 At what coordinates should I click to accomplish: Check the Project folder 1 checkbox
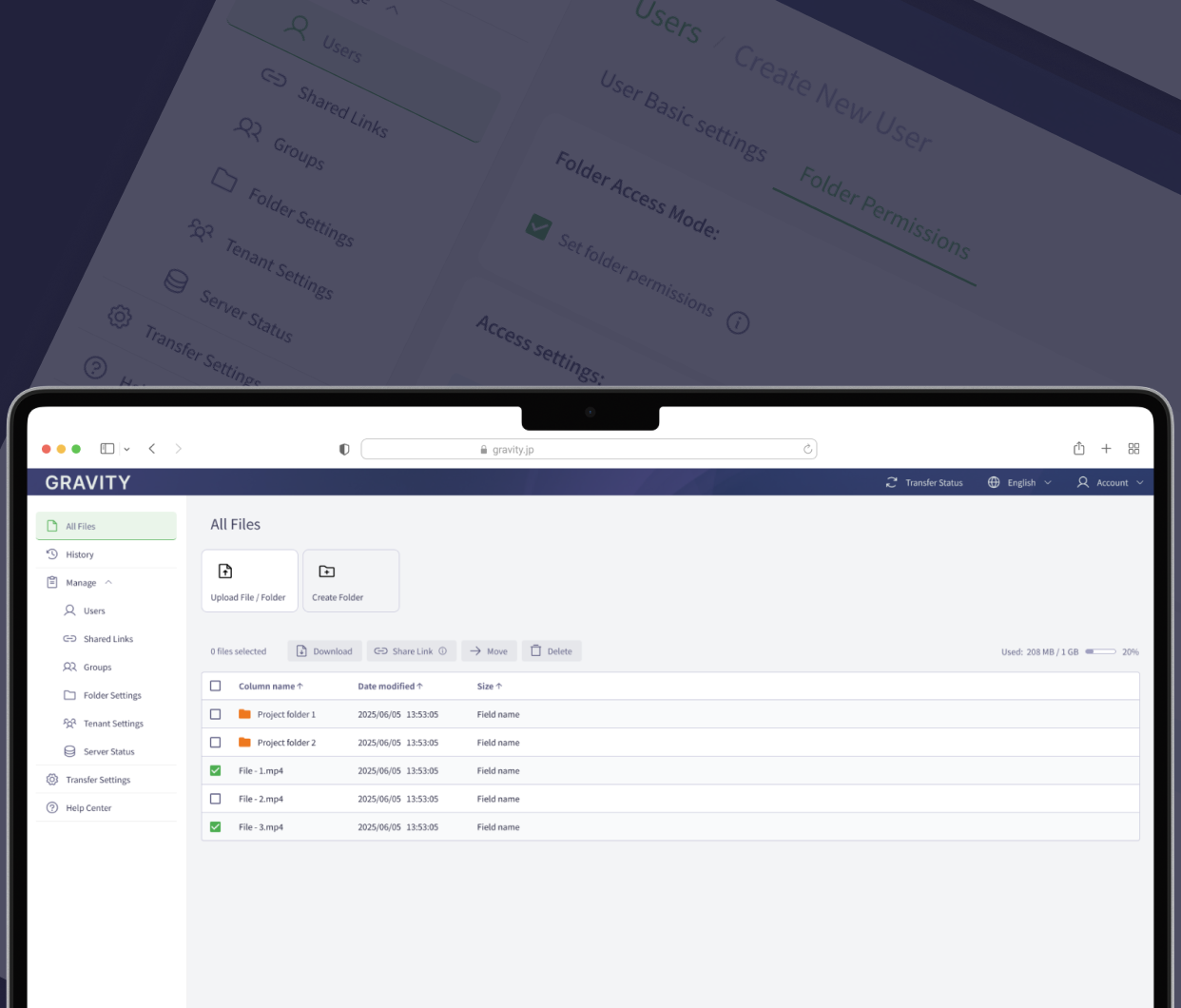[x=215, y=714]
